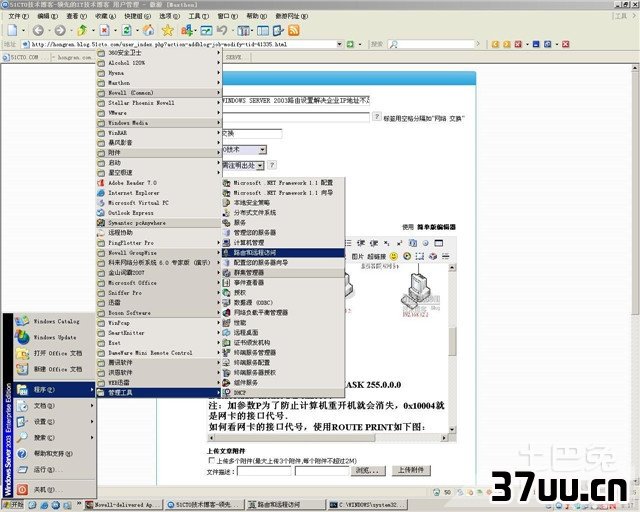Click the 浏览... browse button

click(x=367, y=471)
